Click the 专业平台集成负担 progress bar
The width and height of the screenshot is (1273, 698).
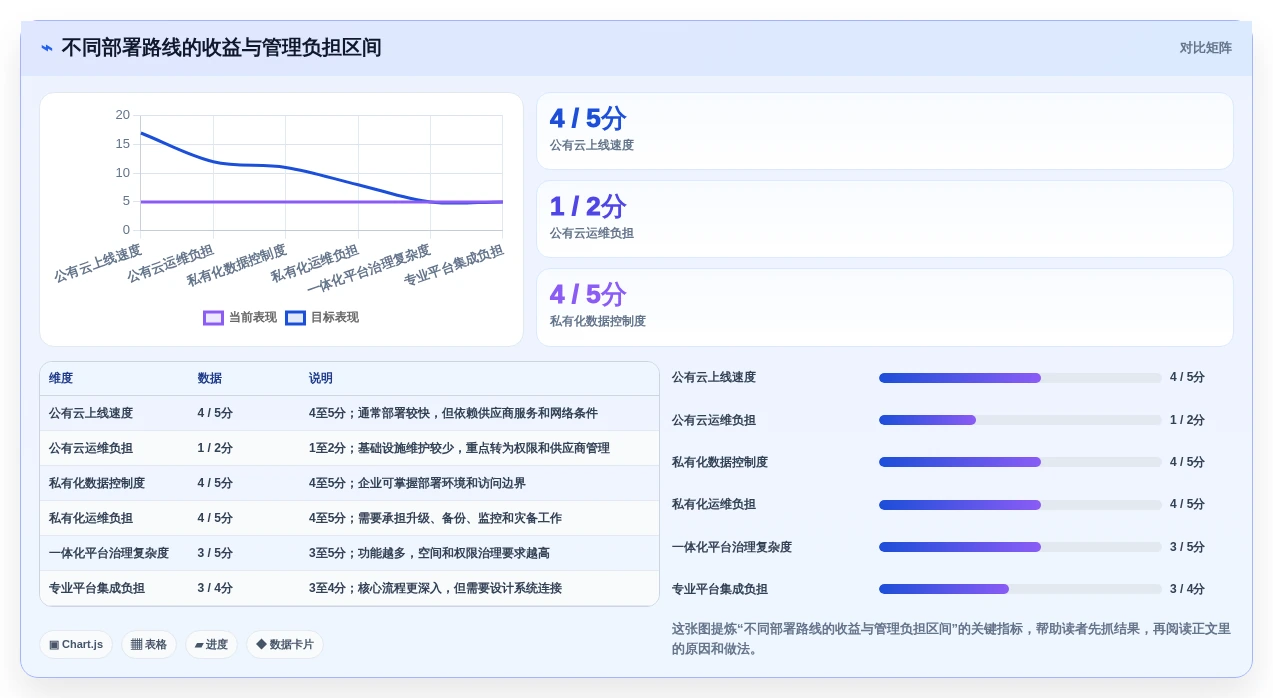click(x=1020, y=589)
